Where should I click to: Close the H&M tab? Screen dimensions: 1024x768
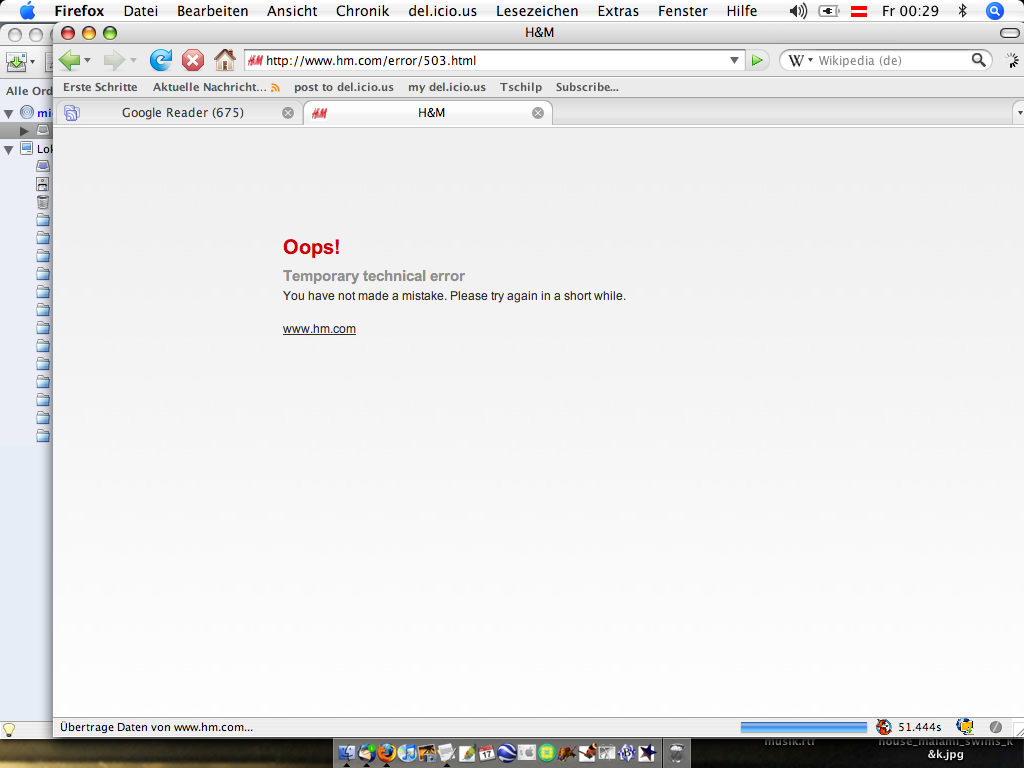click(x=538, y=113)
